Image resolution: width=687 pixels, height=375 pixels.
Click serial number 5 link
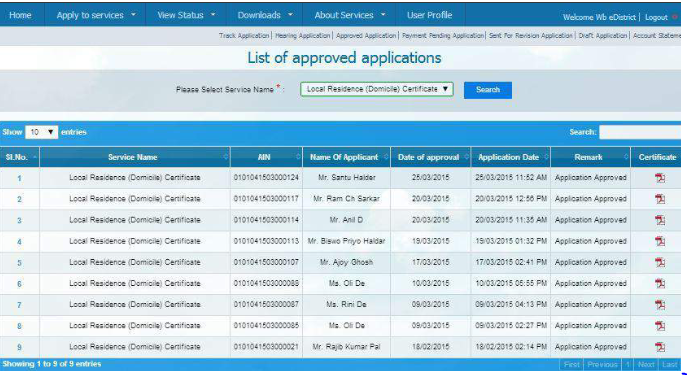(x=19, y=263)
